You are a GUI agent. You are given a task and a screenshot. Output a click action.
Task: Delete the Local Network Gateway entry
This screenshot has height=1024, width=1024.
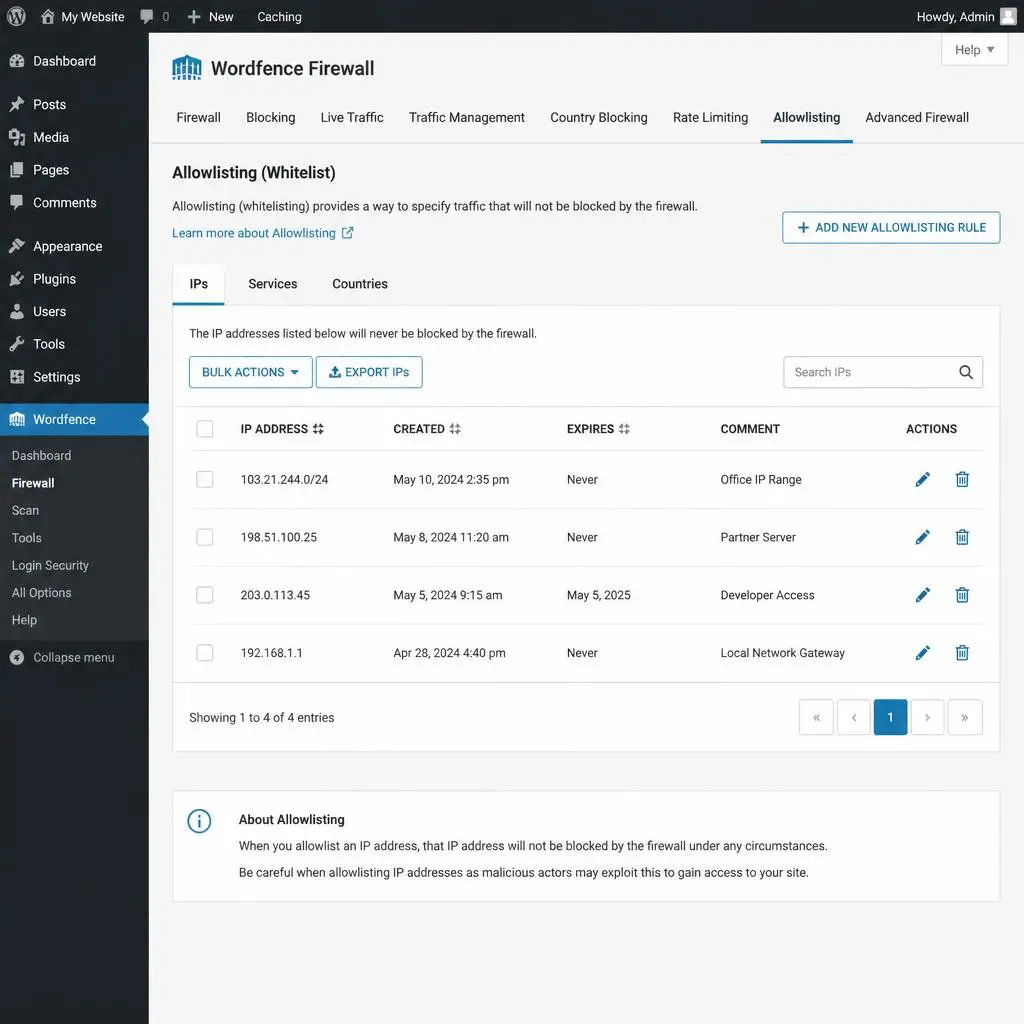coord(962,652)
